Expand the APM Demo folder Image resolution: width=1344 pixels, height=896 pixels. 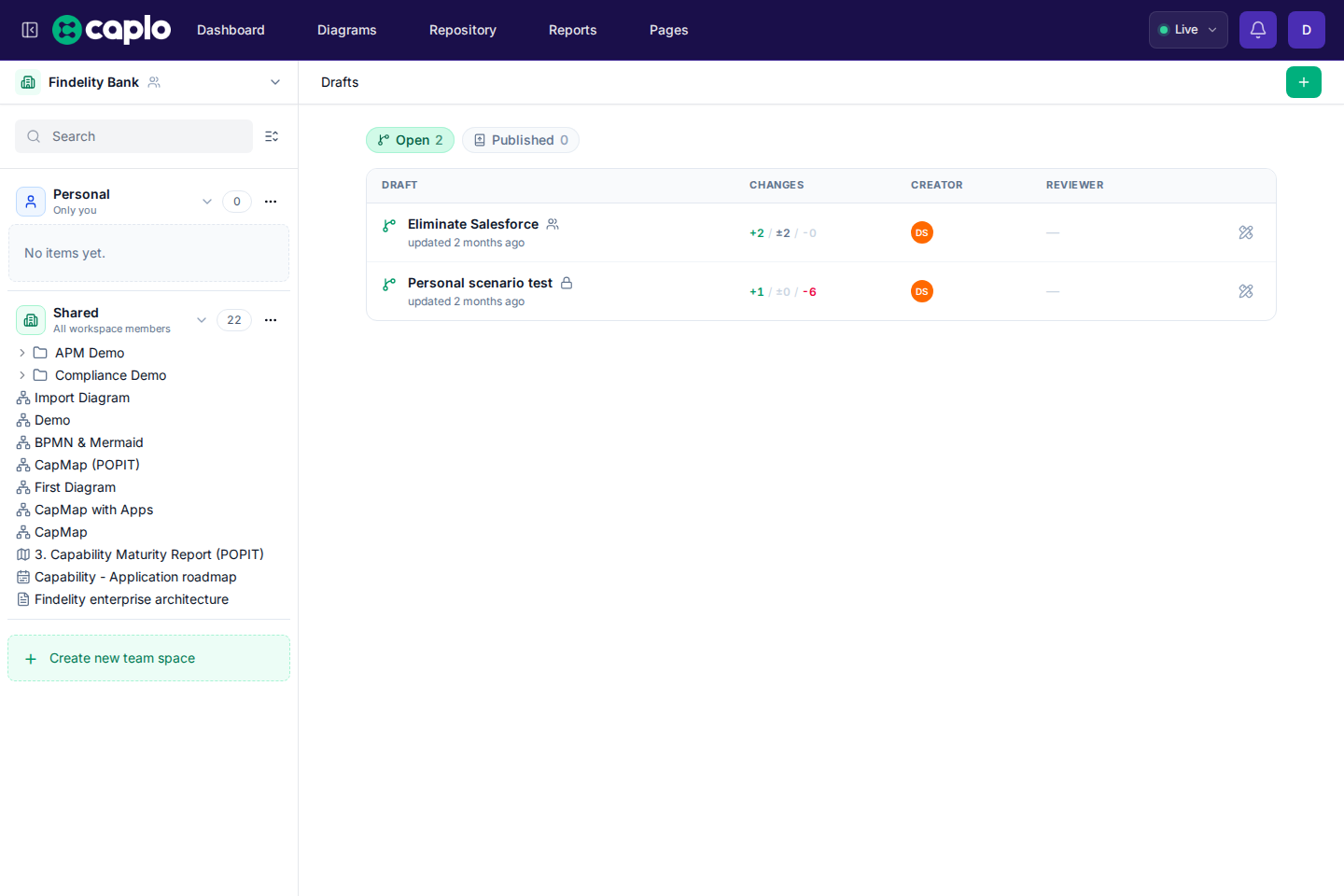coord(21,353)
